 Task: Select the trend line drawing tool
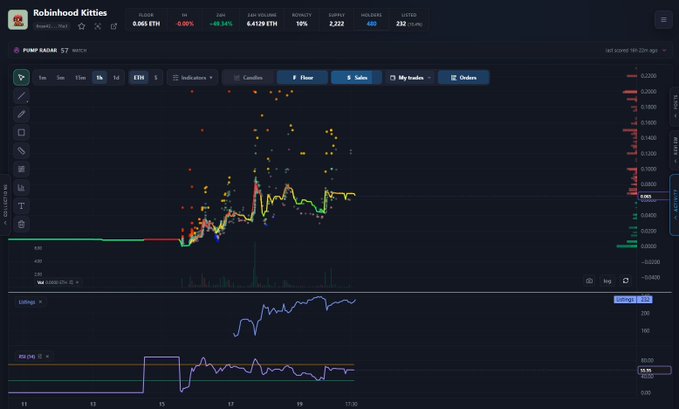click(x=21, y=96)
